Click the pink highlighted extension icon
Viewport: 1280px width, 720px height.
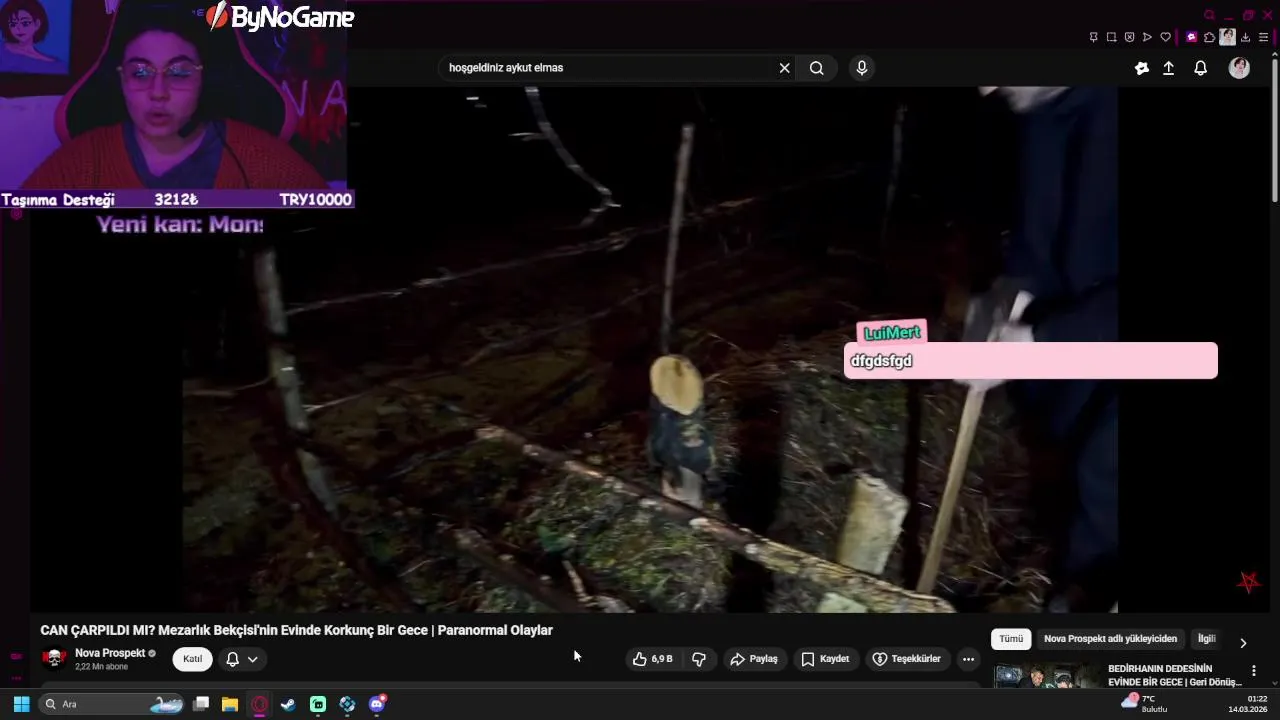[x=1191, y=37]
